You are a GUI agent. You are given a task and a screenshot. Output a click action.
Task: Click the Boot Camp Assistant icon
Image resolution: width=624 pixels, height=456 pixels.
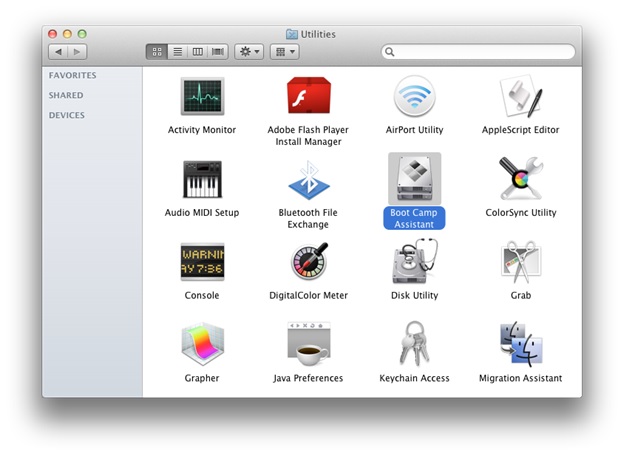414,179
